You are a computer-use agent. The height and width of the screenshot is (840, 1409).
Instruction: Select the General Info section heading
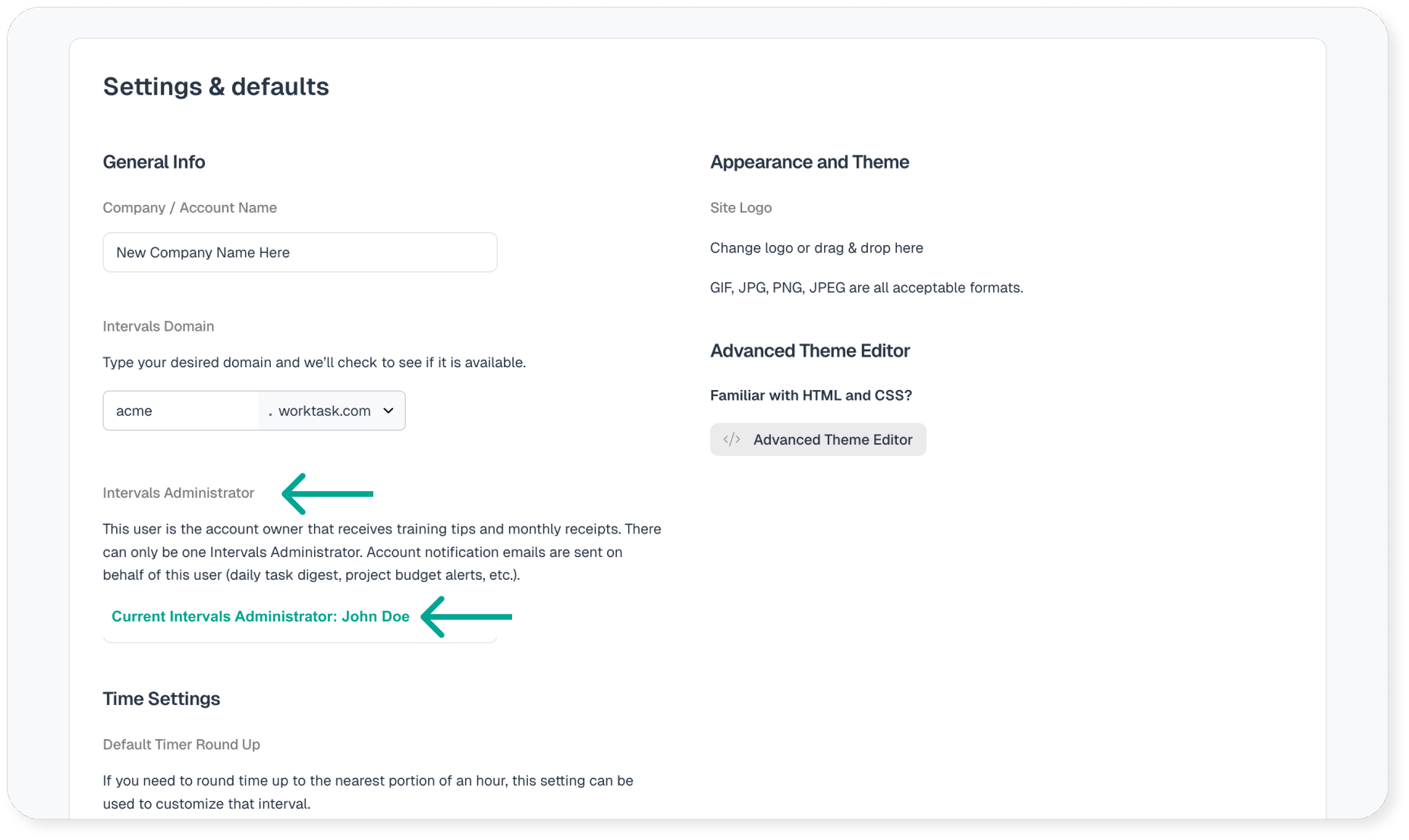click(x=154, y=162)
